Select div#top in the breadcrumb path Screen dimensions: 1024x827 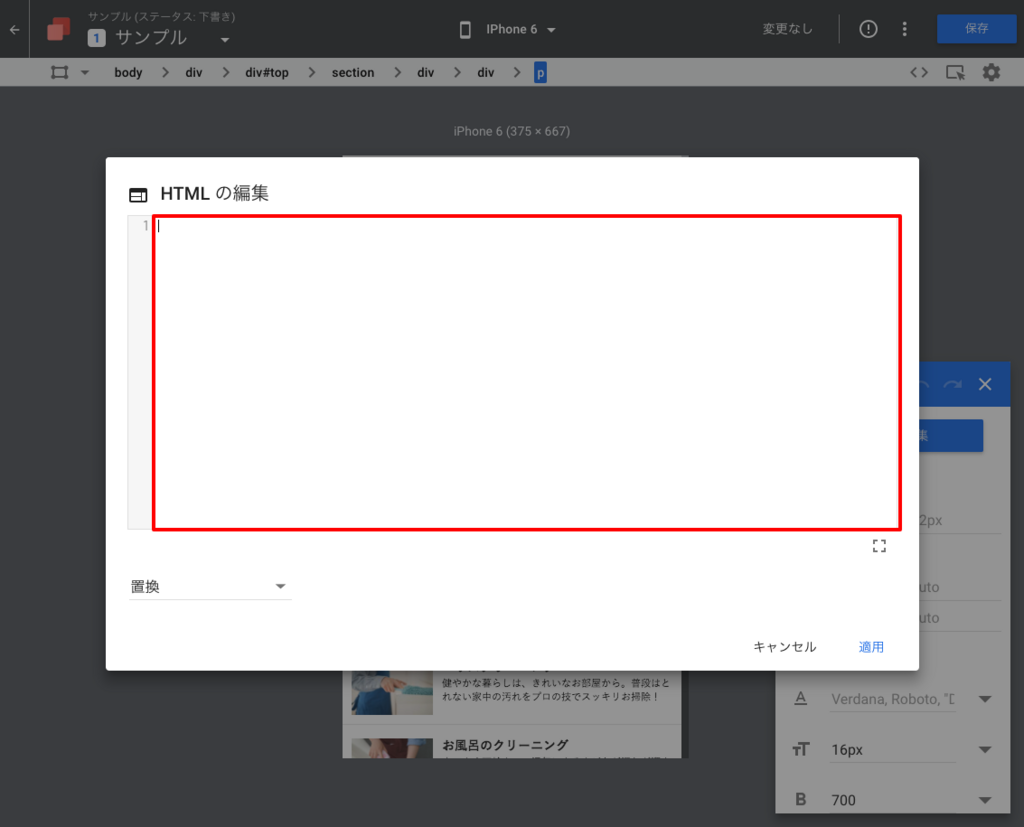click(x=266, y=72)
